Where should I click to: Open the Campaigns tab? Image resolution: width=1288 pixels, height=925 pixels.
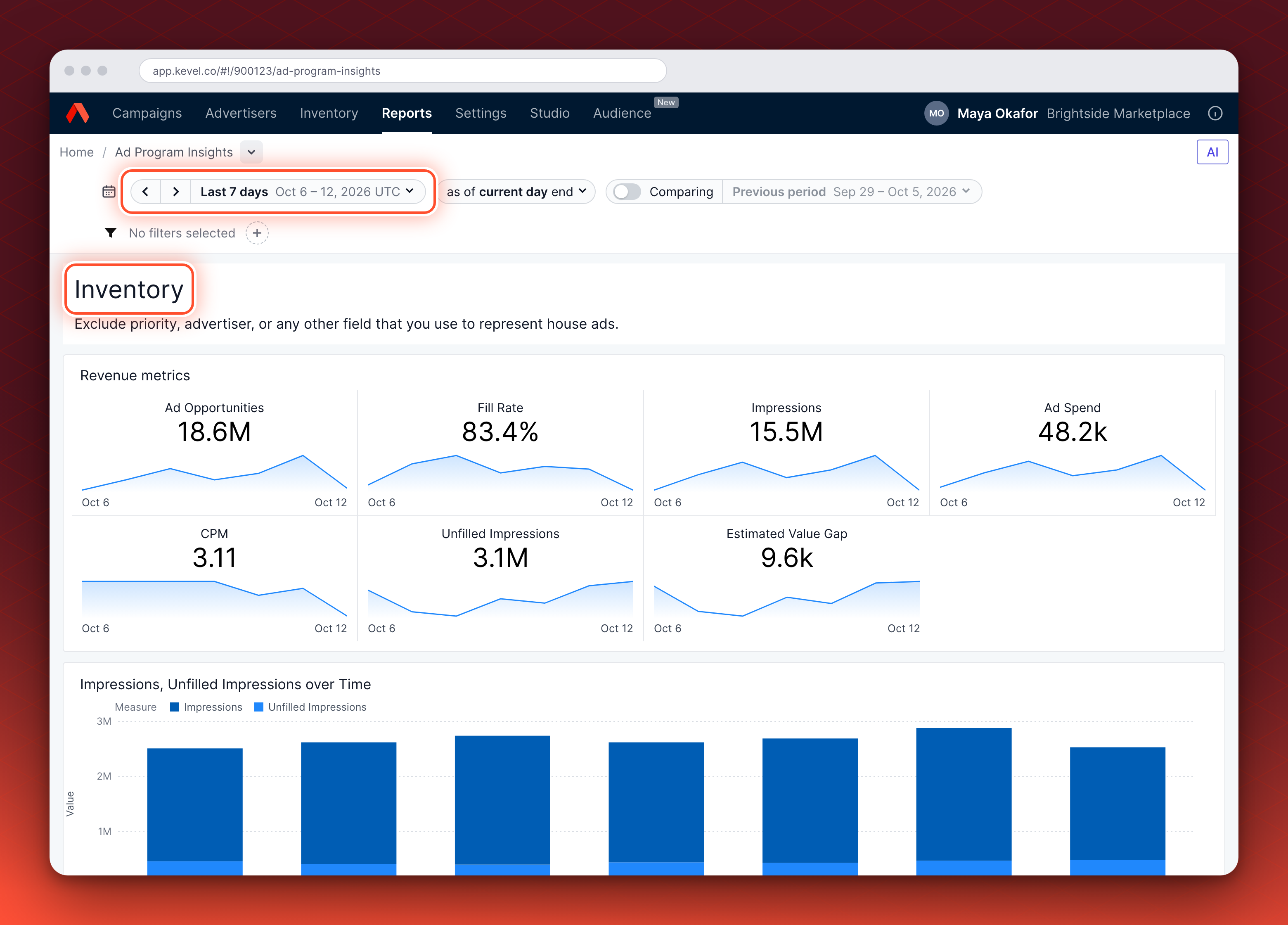pyautogui.click(x=147, y=113)
